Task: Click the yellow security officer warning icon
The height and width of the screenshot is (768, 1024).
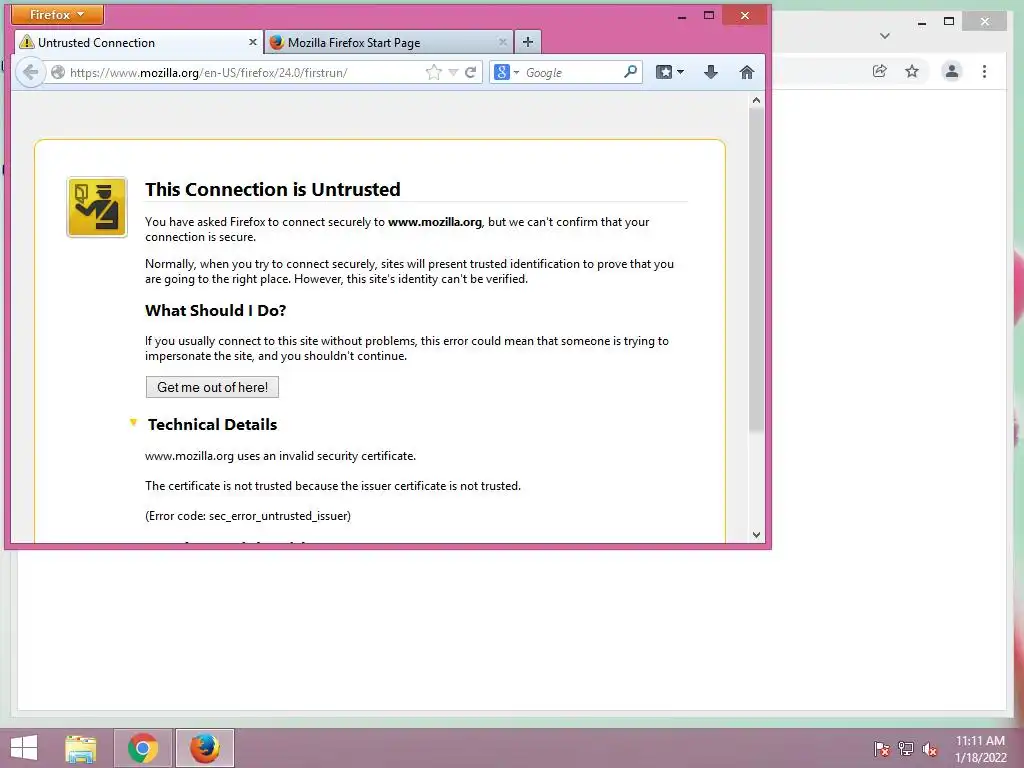Action: click(x=97, y=207)
